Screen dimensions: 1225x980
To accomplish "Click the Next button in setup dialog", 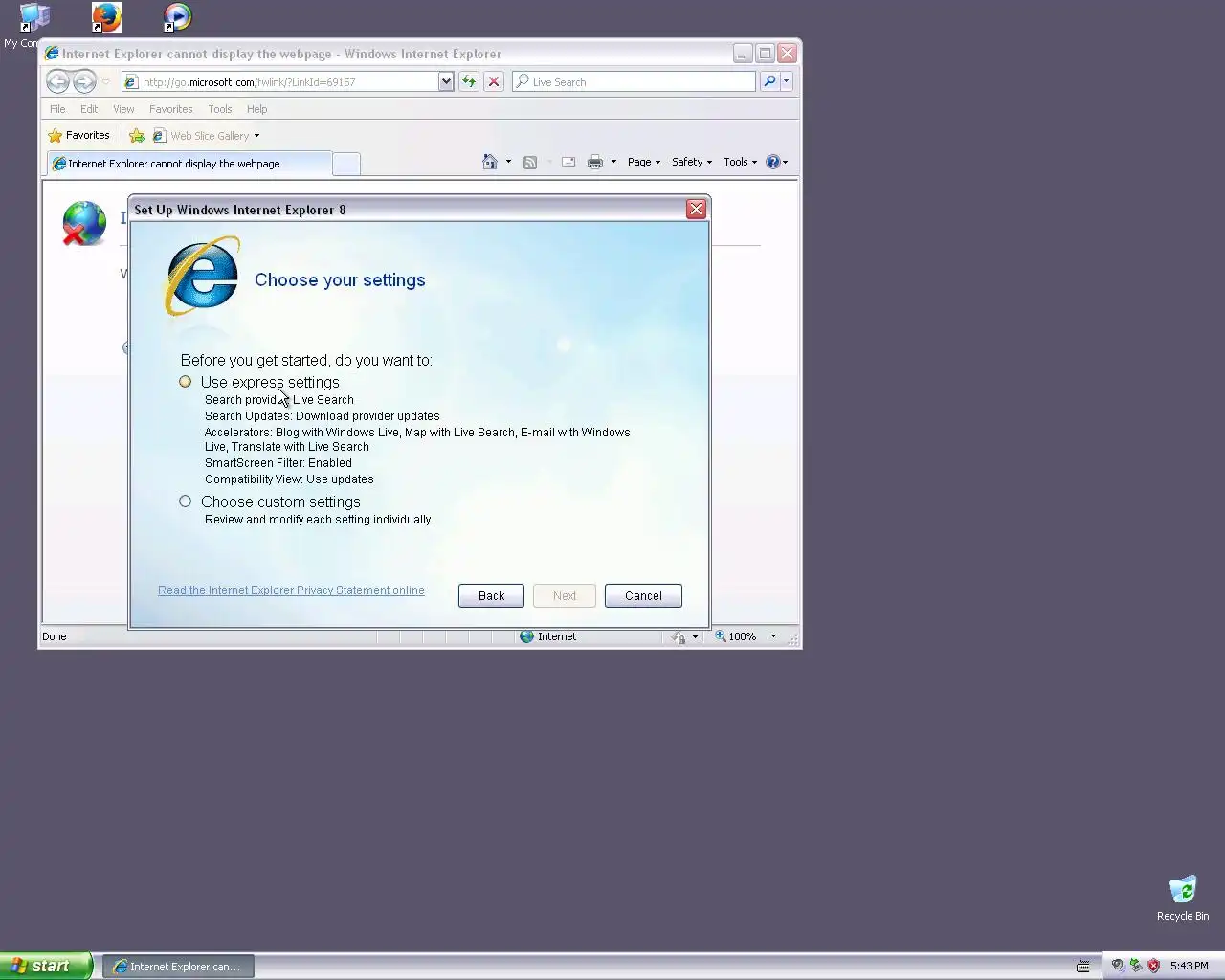I will point(565,595).
